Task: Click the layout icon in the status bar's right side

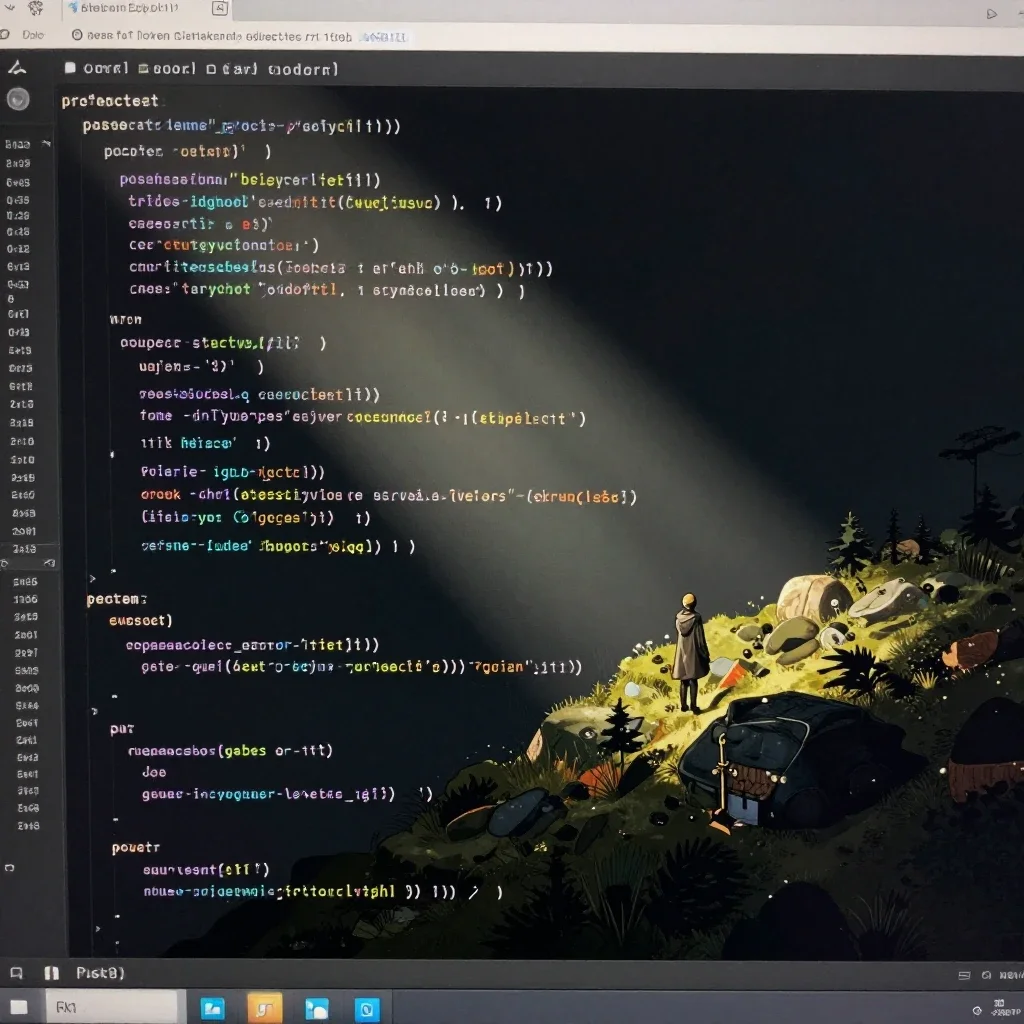Action: (964, 976)
